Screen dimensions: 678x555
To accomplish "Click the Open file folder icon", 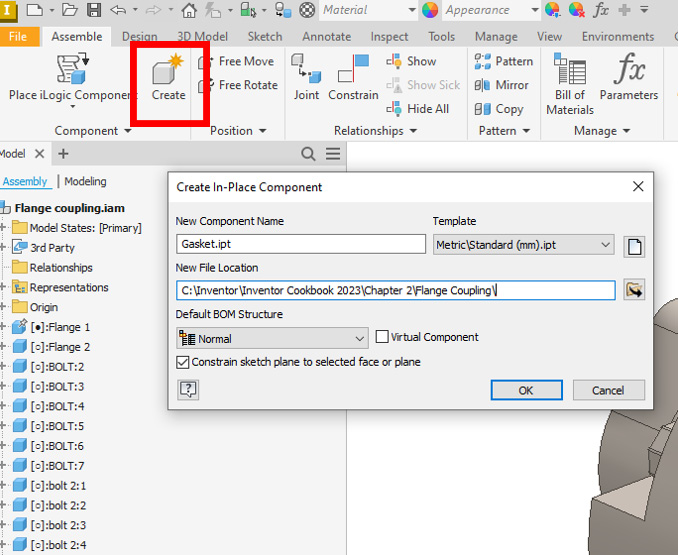I will coord(69,10).
